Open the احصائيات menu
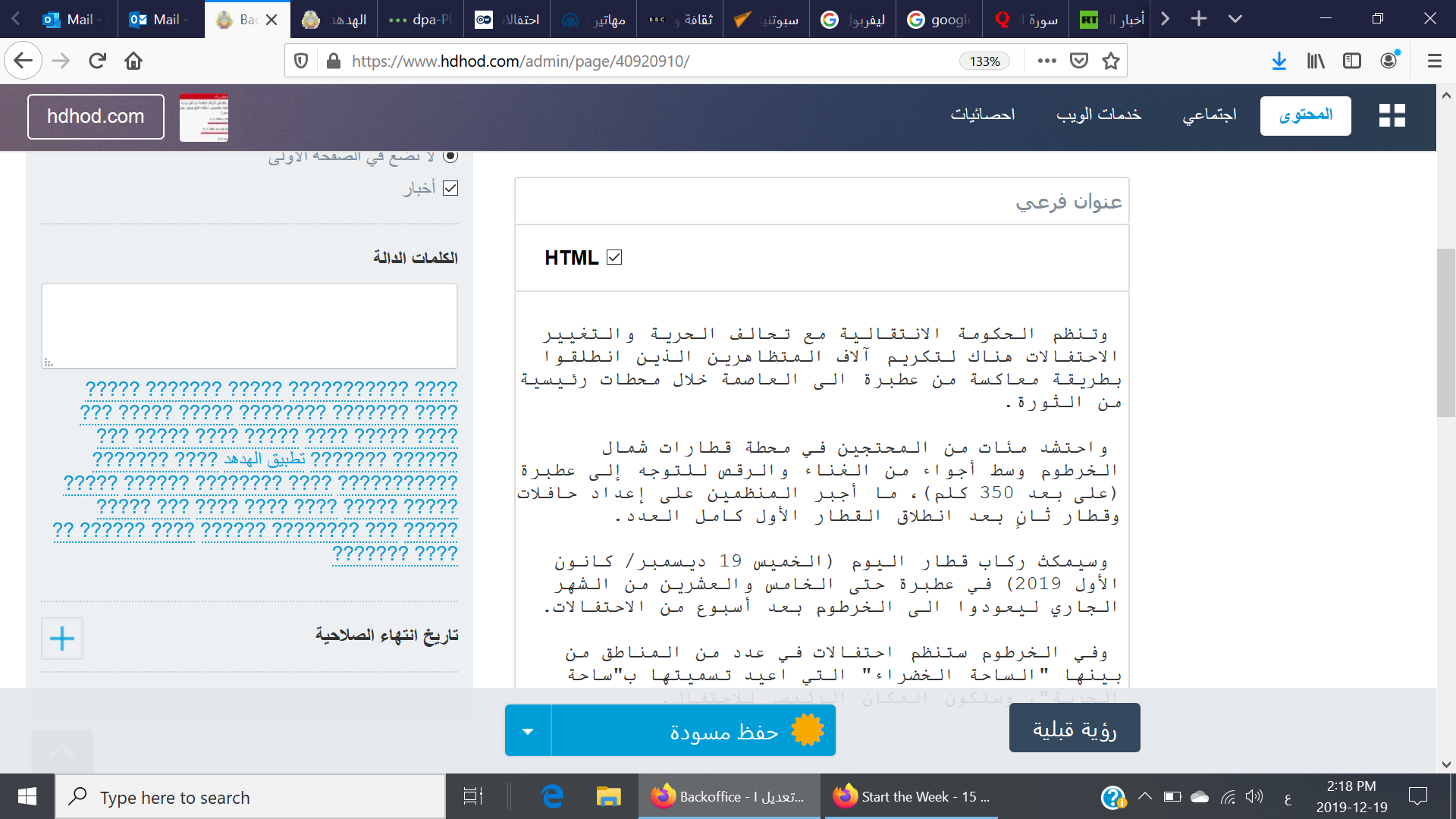1456x819 pixels. [983, 115]
